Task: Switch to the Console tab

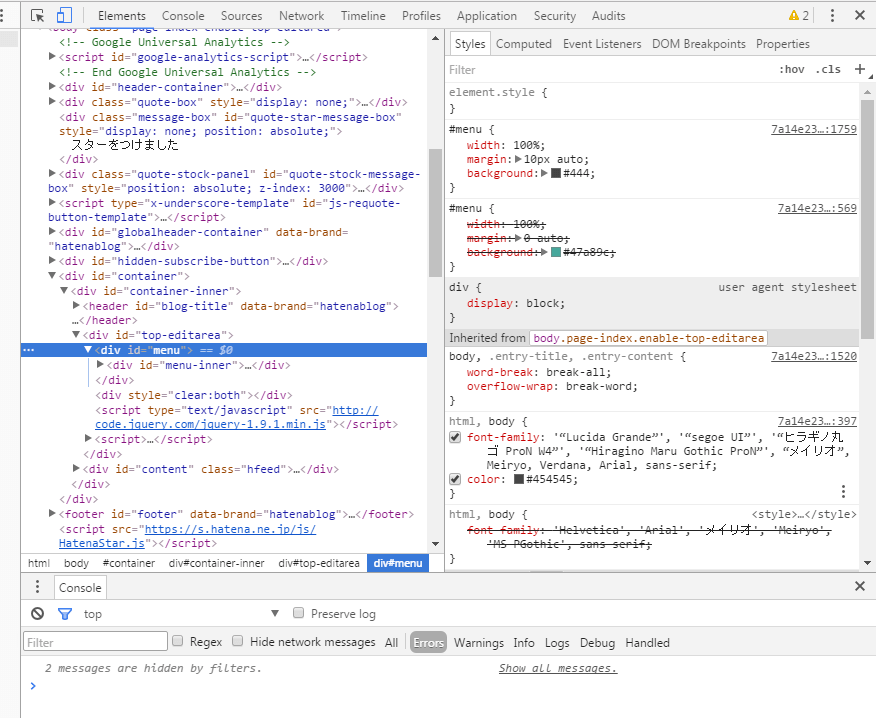Action: pyautogui.click(x=183, y=16)
